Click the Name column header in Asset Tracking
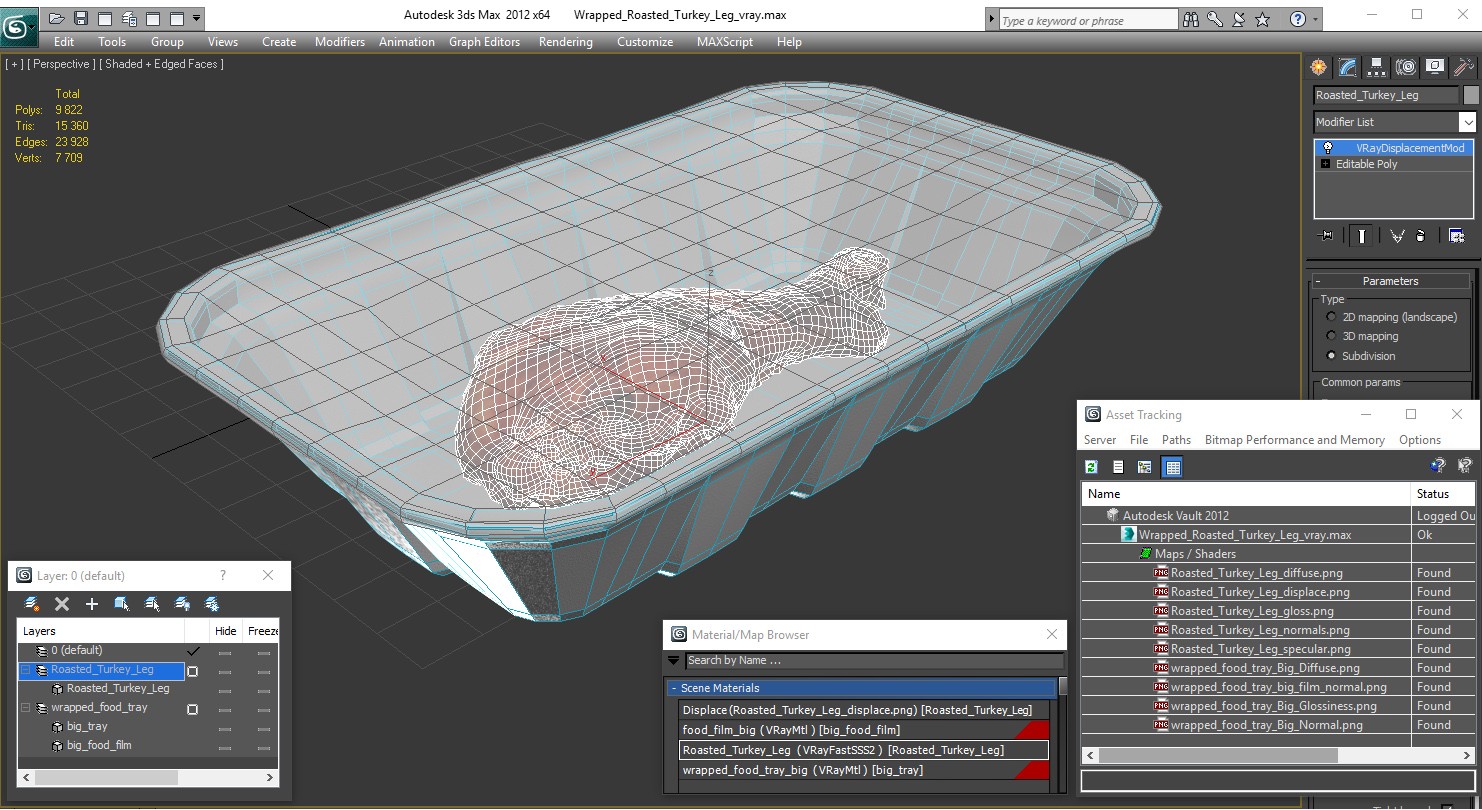The width and height of the screenshot is (1482, 810). (x=1246, y=494)
